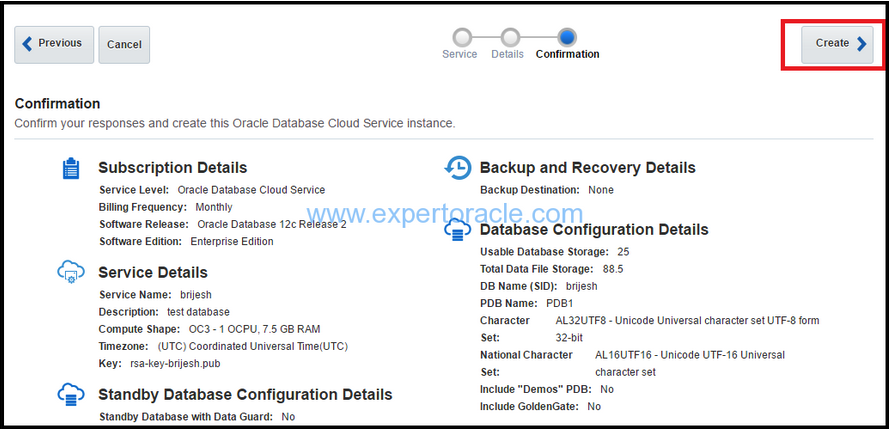The height and width of the screenshot is (430, 889).
Task: Jump to the Details wizard step
Action: 510,38
